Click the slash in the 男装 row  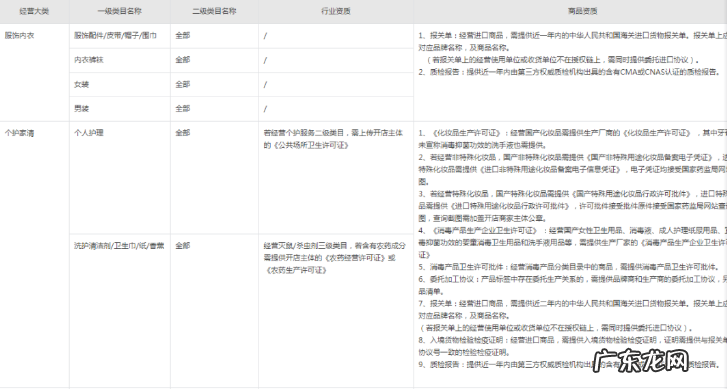[x=265, y=109]
